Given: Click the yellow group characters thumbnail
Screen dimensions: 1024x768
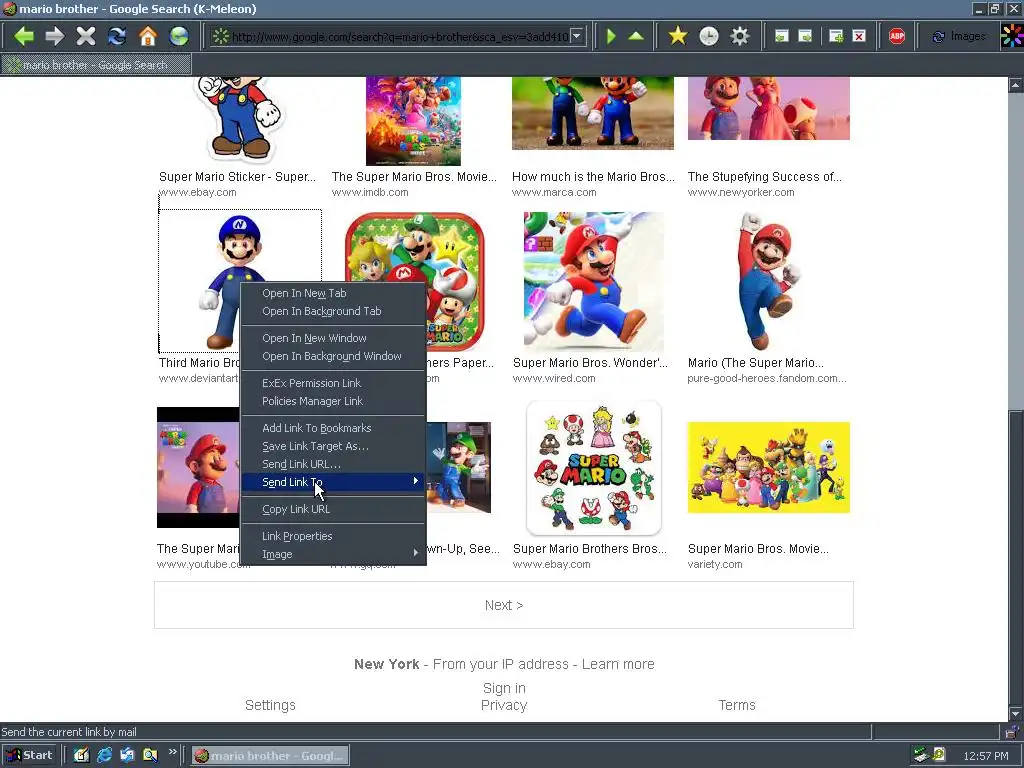Looking at the screenshot, I should (x=769, y=468).
